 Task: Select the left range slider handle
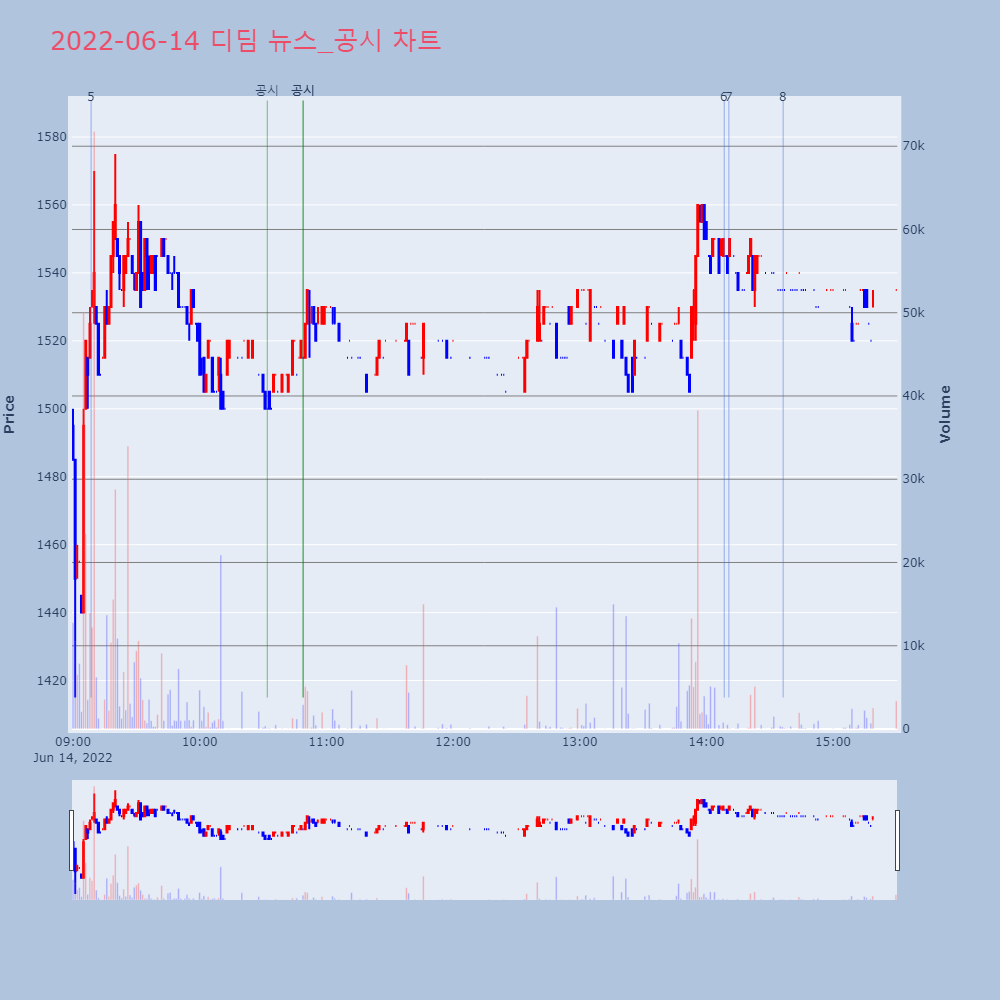pyautogui.click(x=71, y=840)
